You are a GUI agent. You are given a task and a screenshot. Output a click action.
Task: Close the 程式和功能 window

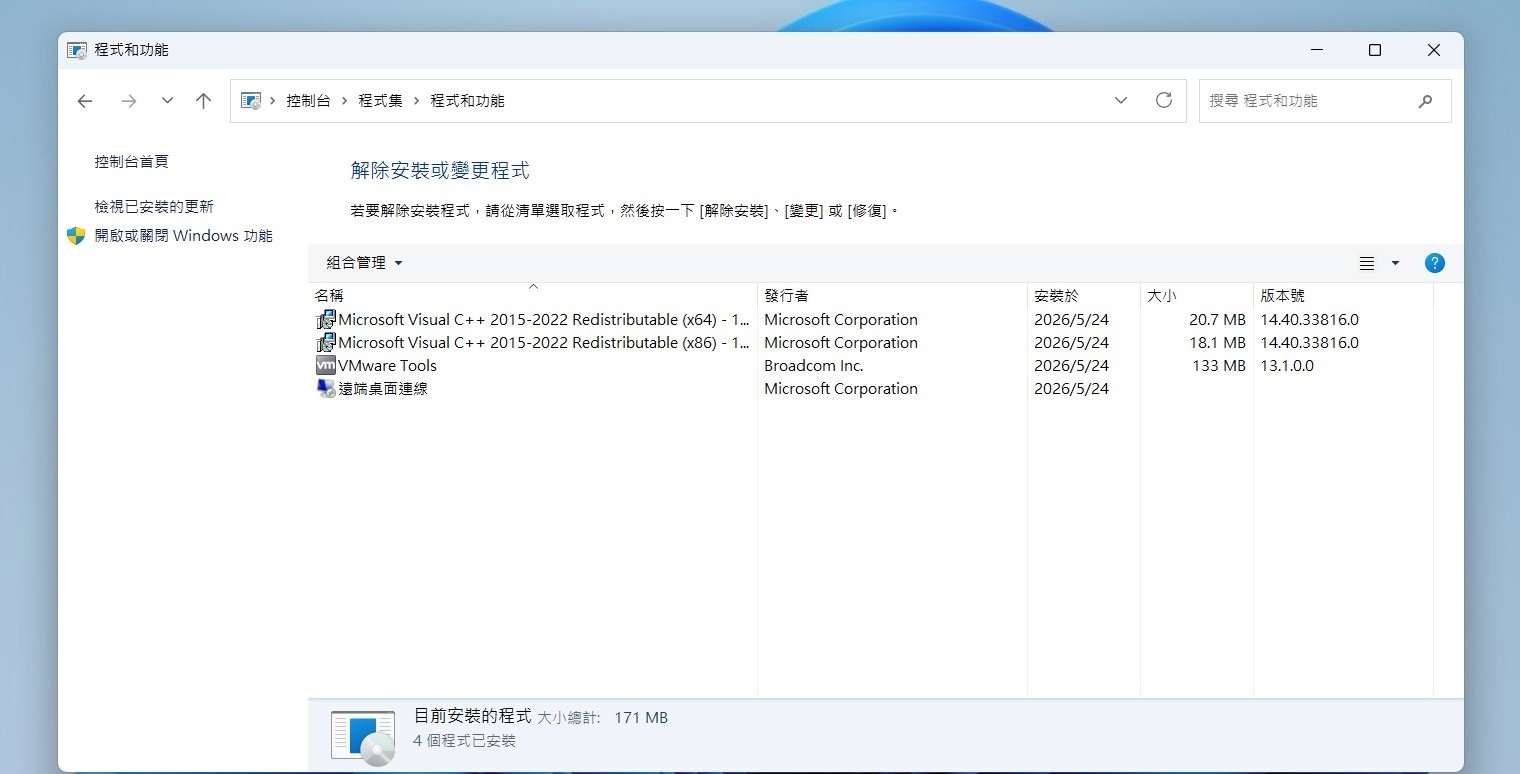click(1433, 50)
